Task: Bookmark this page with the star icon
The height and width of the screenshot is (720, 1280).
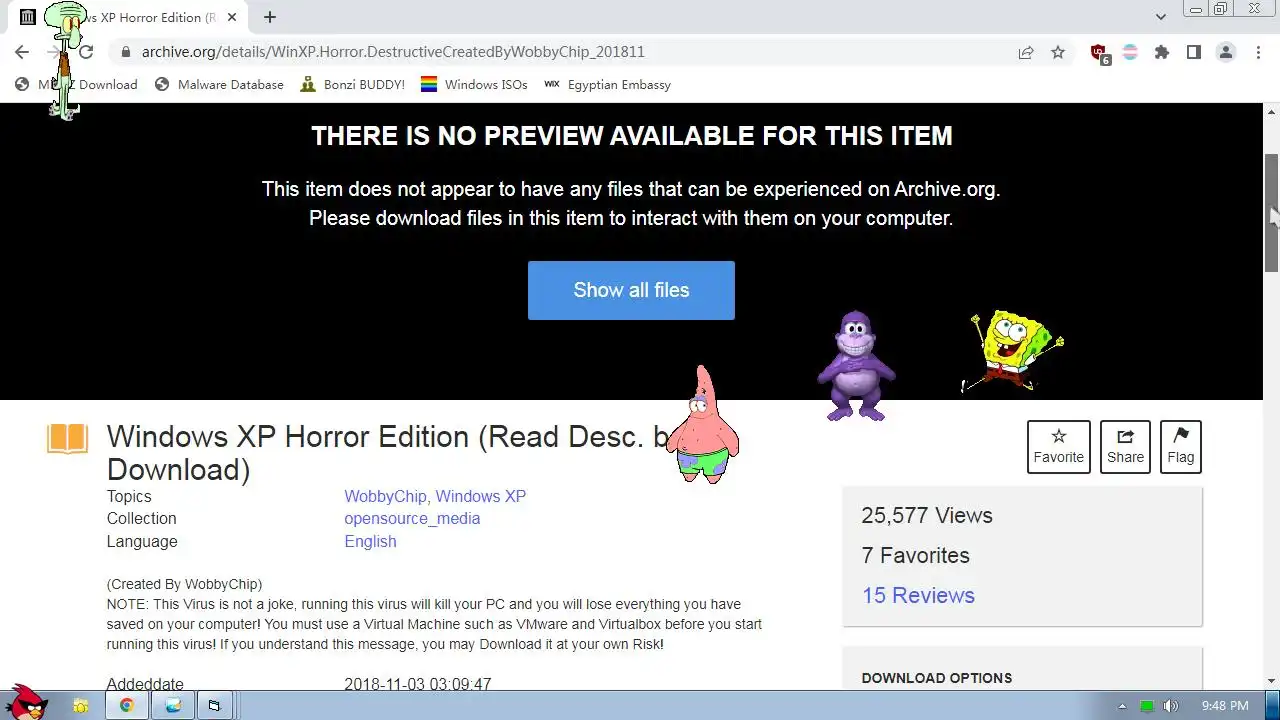Action: 1058,52
